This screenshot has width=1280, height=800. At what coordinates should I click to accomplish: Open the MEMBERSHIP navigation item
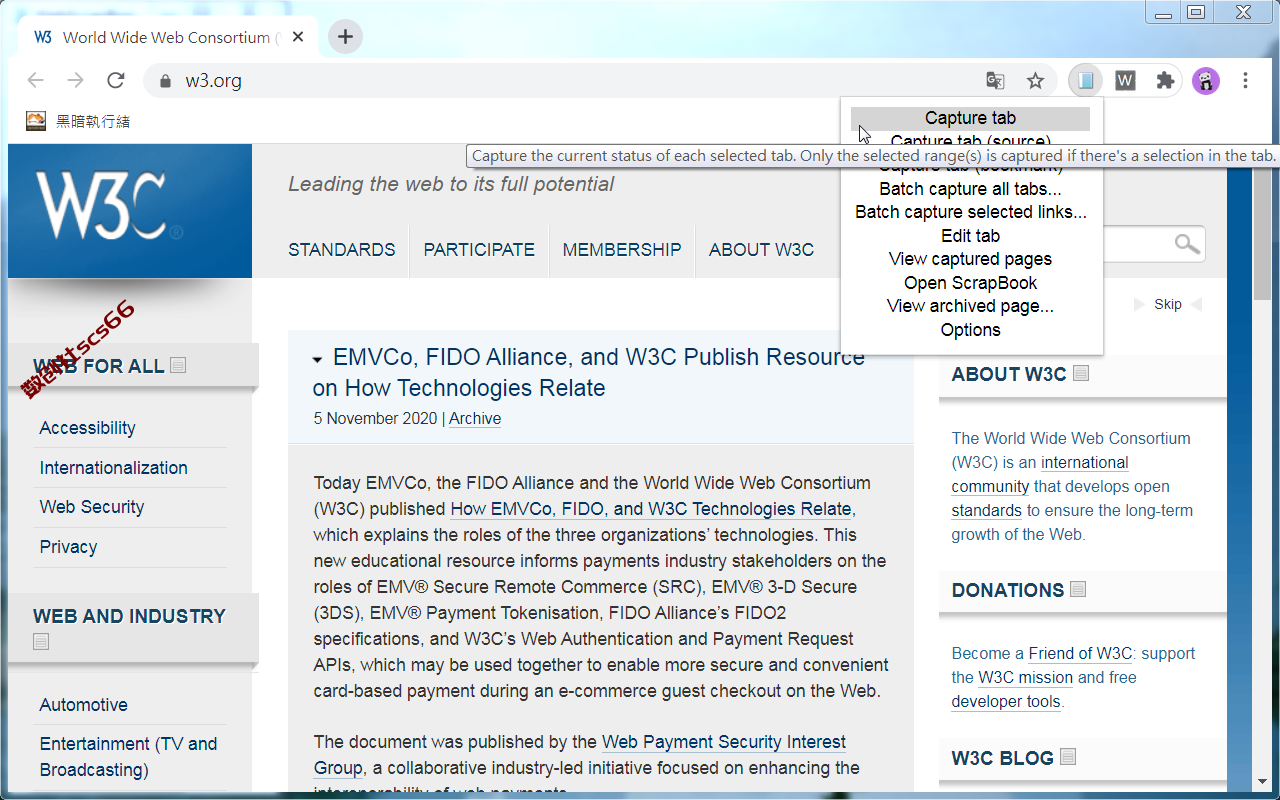tap(622, 250)
